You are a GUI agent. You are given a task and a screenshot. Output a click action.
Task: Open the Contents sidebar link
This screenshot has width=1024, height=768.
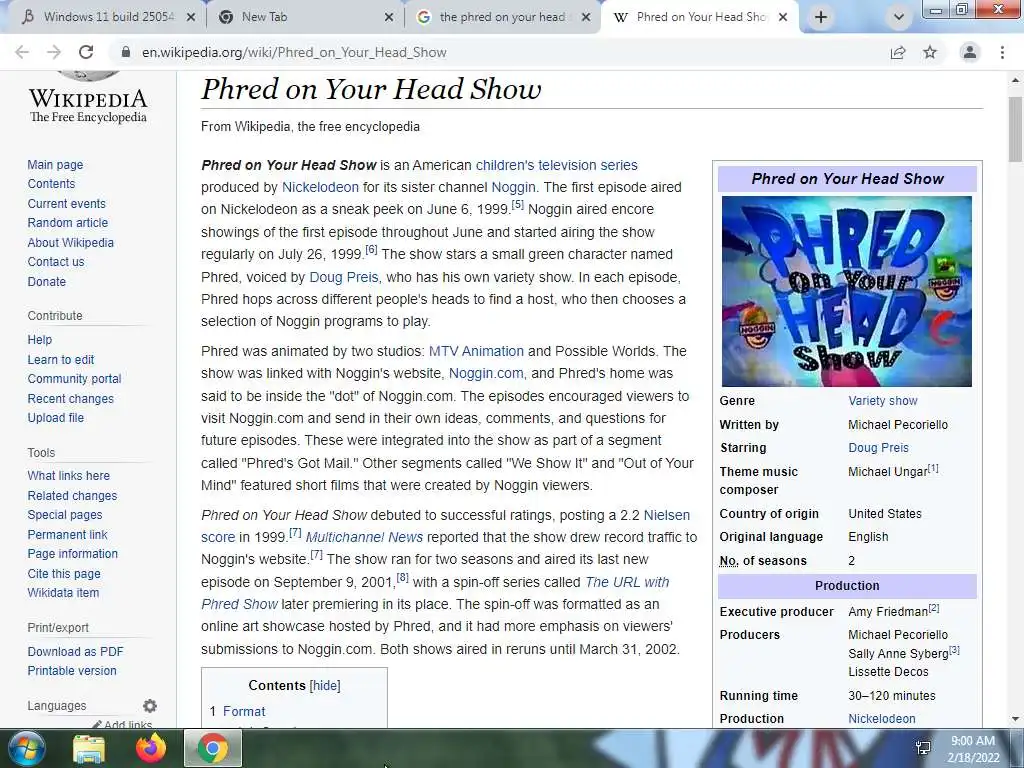coord(52,184)
